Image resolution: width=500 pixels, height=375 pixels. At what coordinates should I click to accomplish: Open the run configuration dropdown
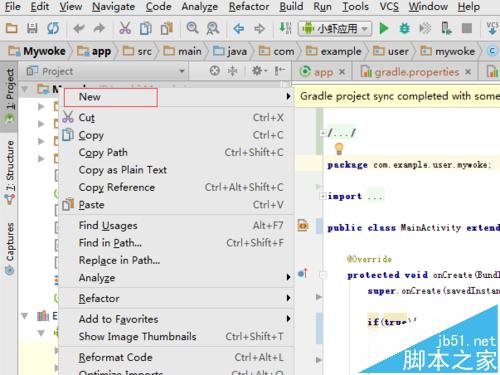[x=335, y=29]
